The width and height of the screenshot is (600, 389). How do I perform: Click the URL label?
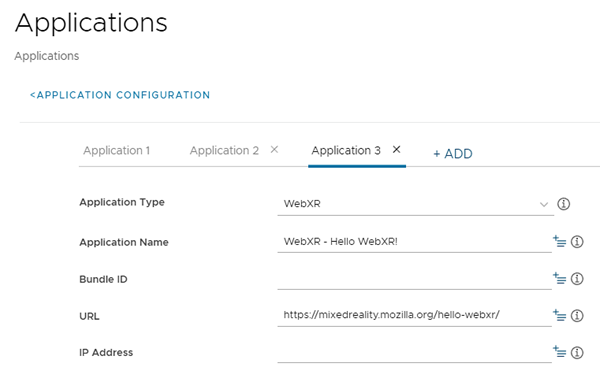point(89,316)
